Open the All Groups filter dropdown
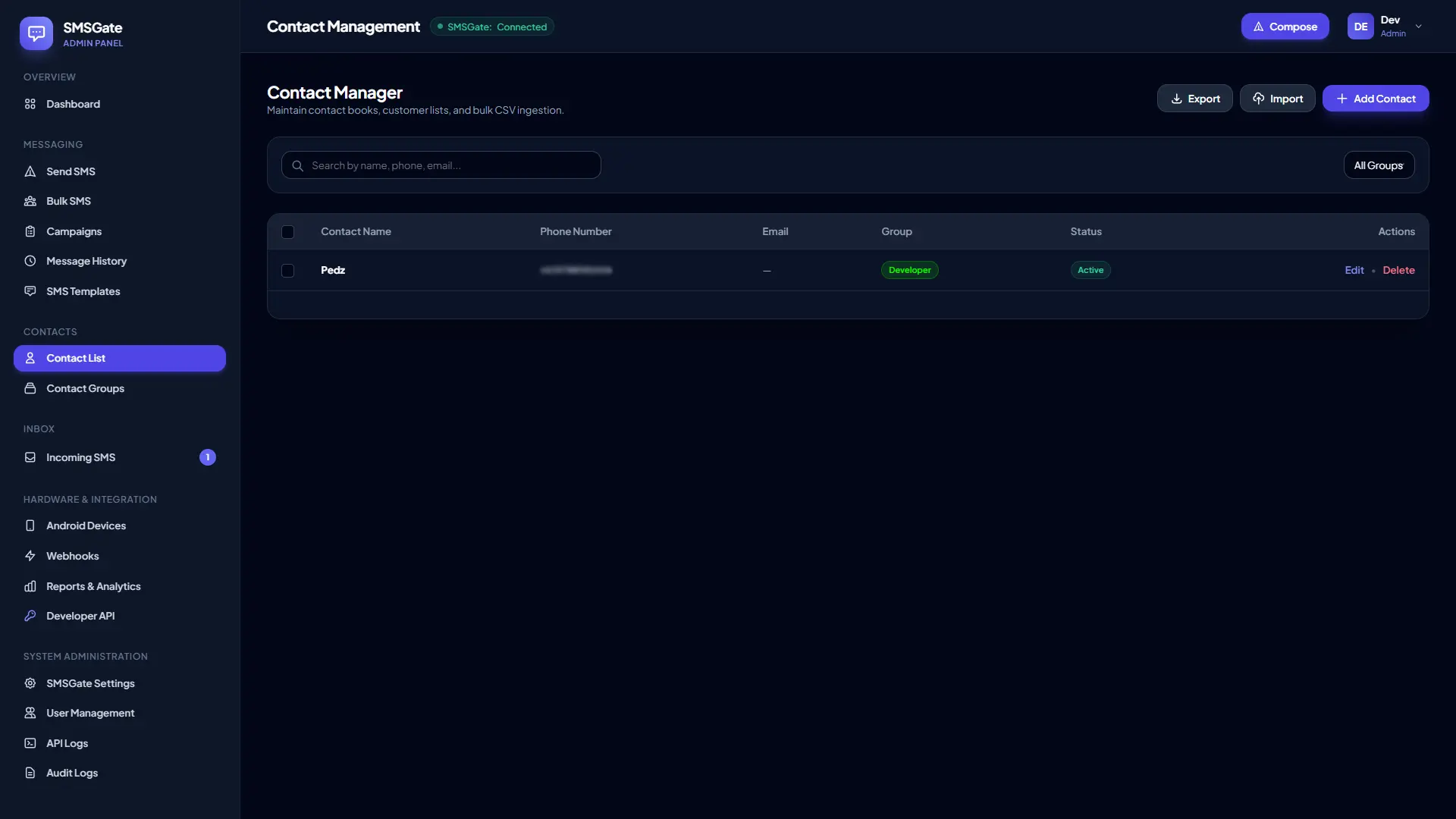The image size is (1456, 819). point(1379,165)
